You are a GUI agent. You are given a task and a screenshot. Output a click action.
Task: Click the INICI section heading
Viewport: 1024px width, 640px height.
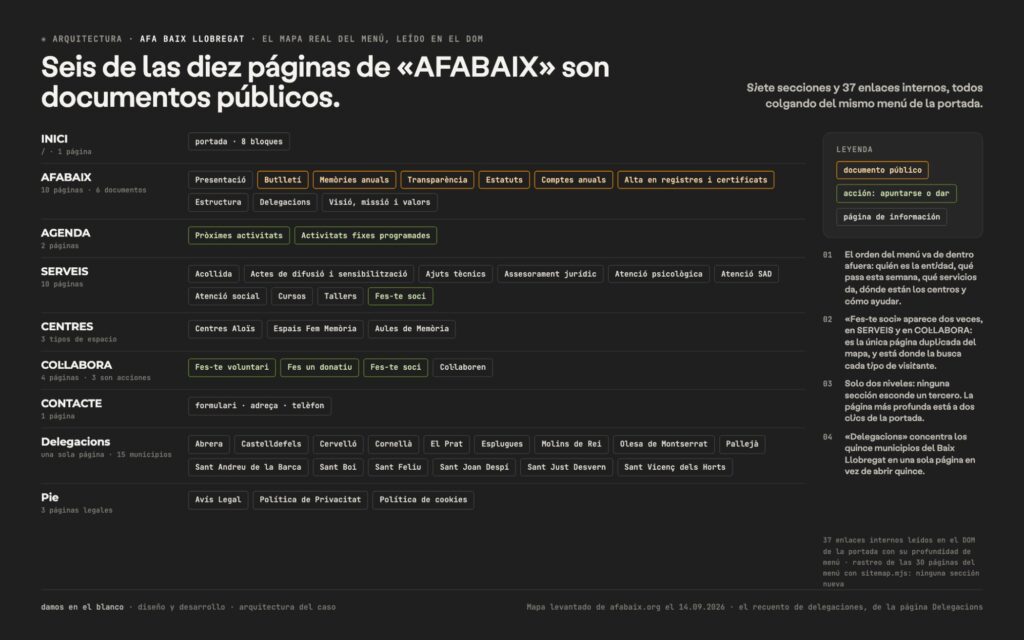54,139
